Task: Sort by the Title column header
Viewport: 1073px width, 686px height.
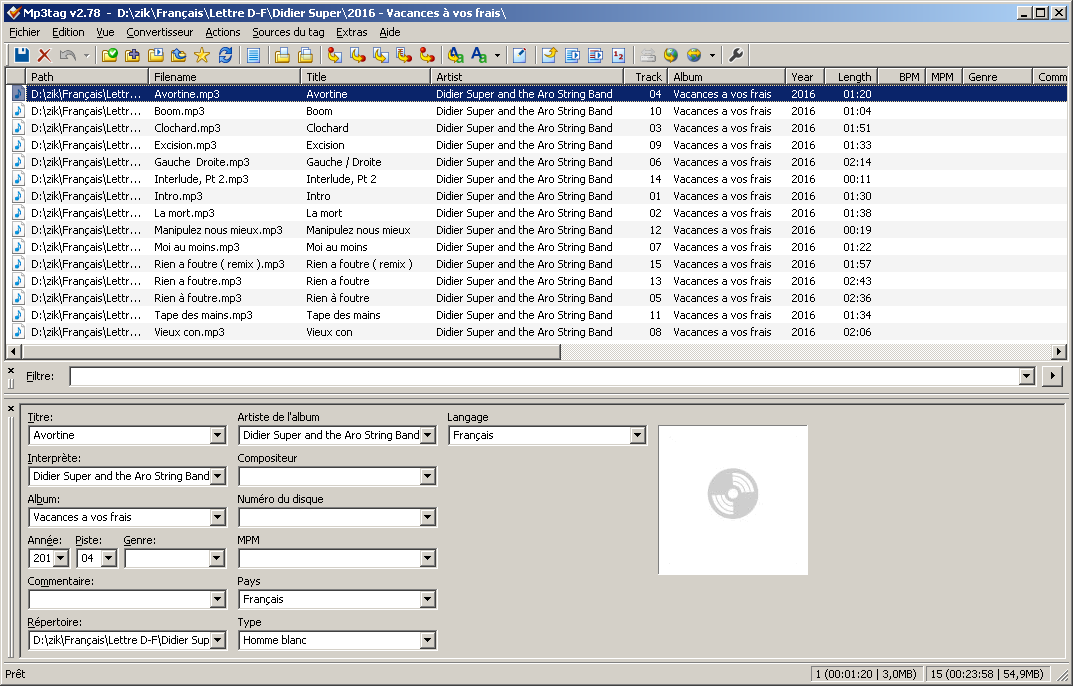Action: [365, 77]
